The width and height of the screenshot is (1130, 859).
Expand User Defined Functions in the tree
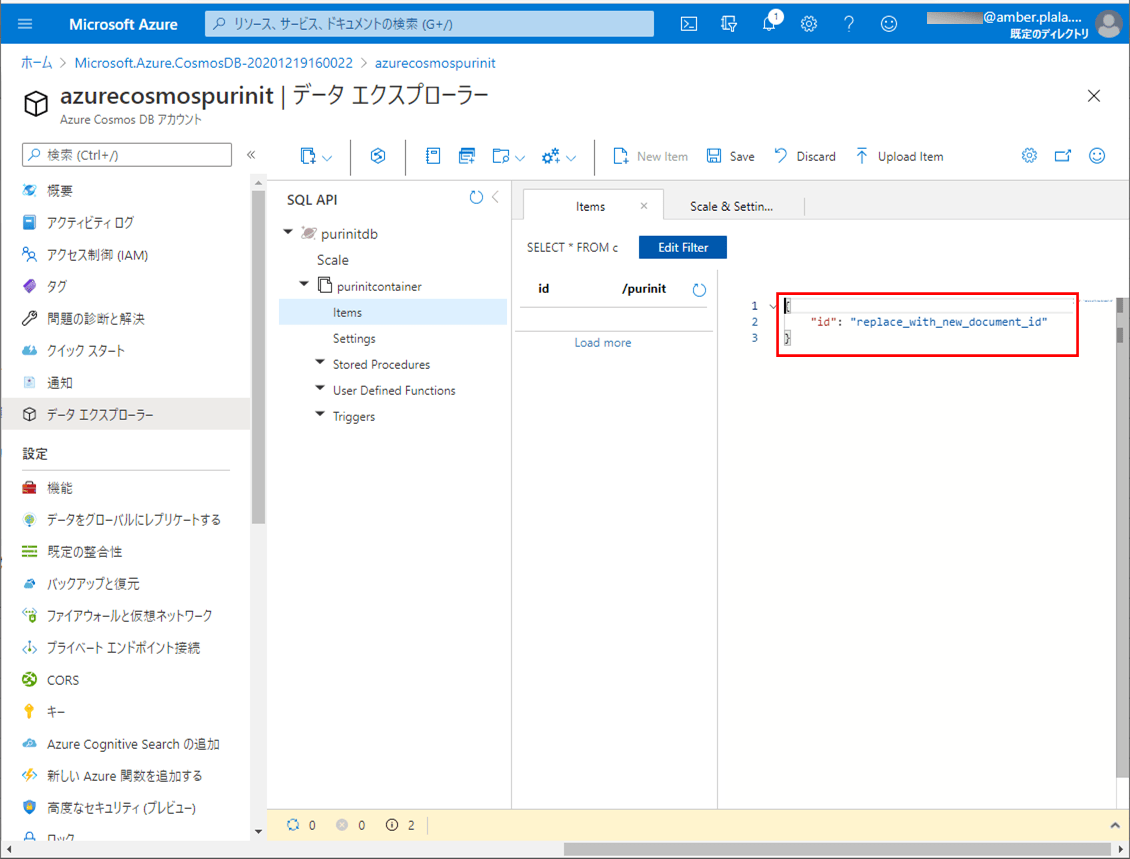(320, 388)
